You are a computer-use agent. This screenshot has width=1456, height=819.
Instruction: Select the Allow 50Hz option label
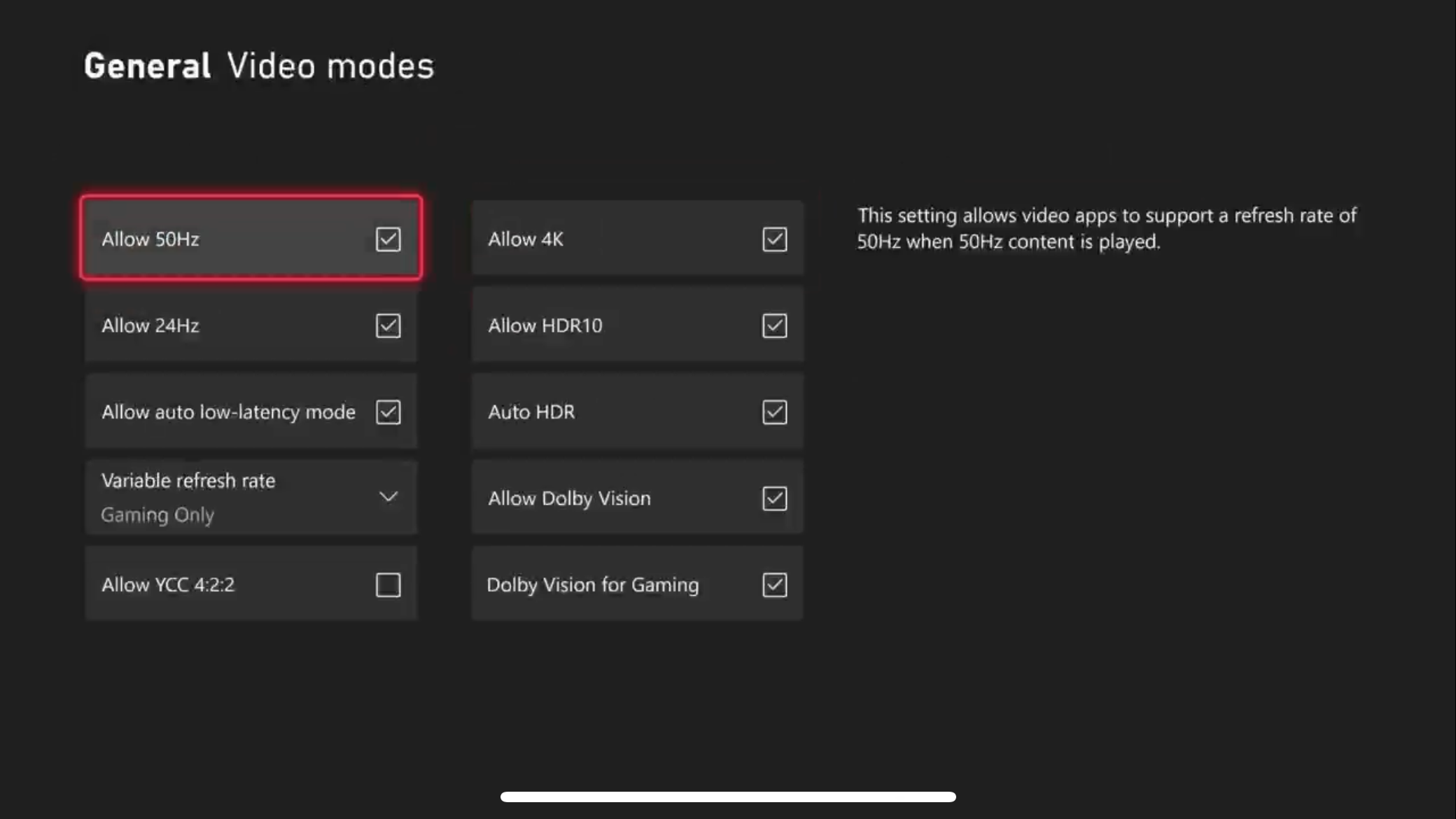150,239
